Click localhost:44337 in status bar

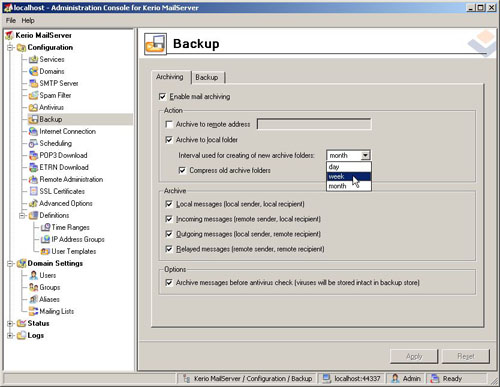(357, 379)
